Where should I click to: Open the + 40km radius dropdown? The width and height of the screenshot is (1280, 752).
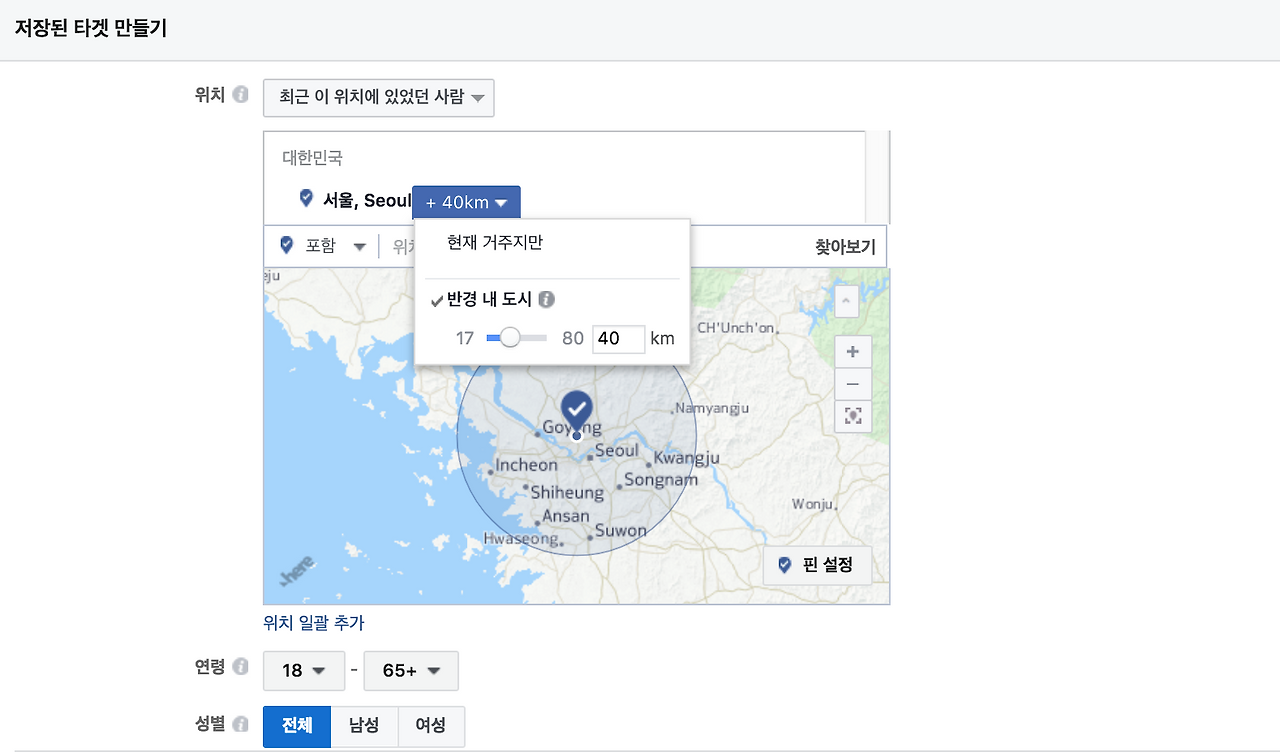(466, 202)
